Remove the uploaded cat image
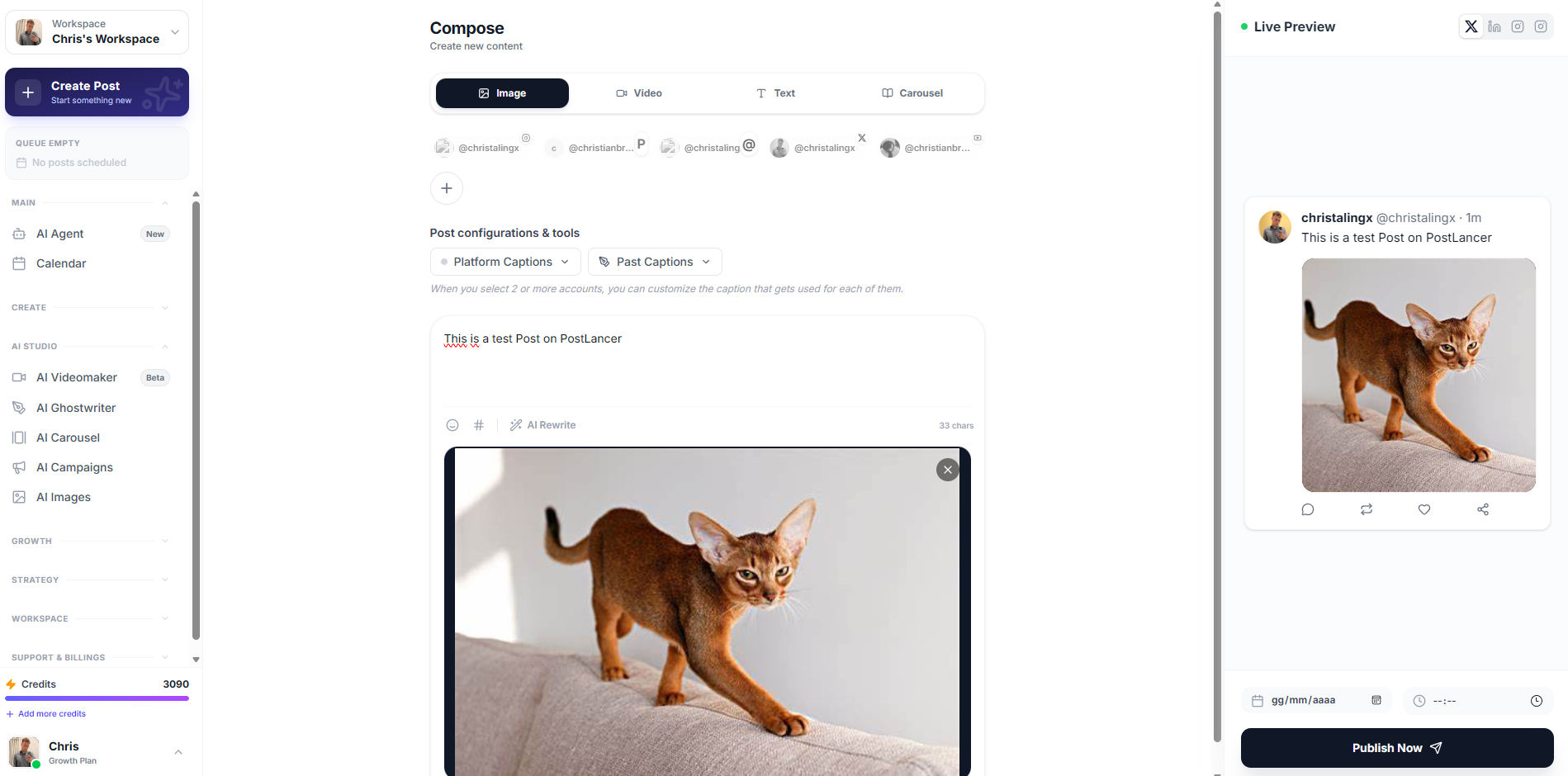 coord(948,470)
